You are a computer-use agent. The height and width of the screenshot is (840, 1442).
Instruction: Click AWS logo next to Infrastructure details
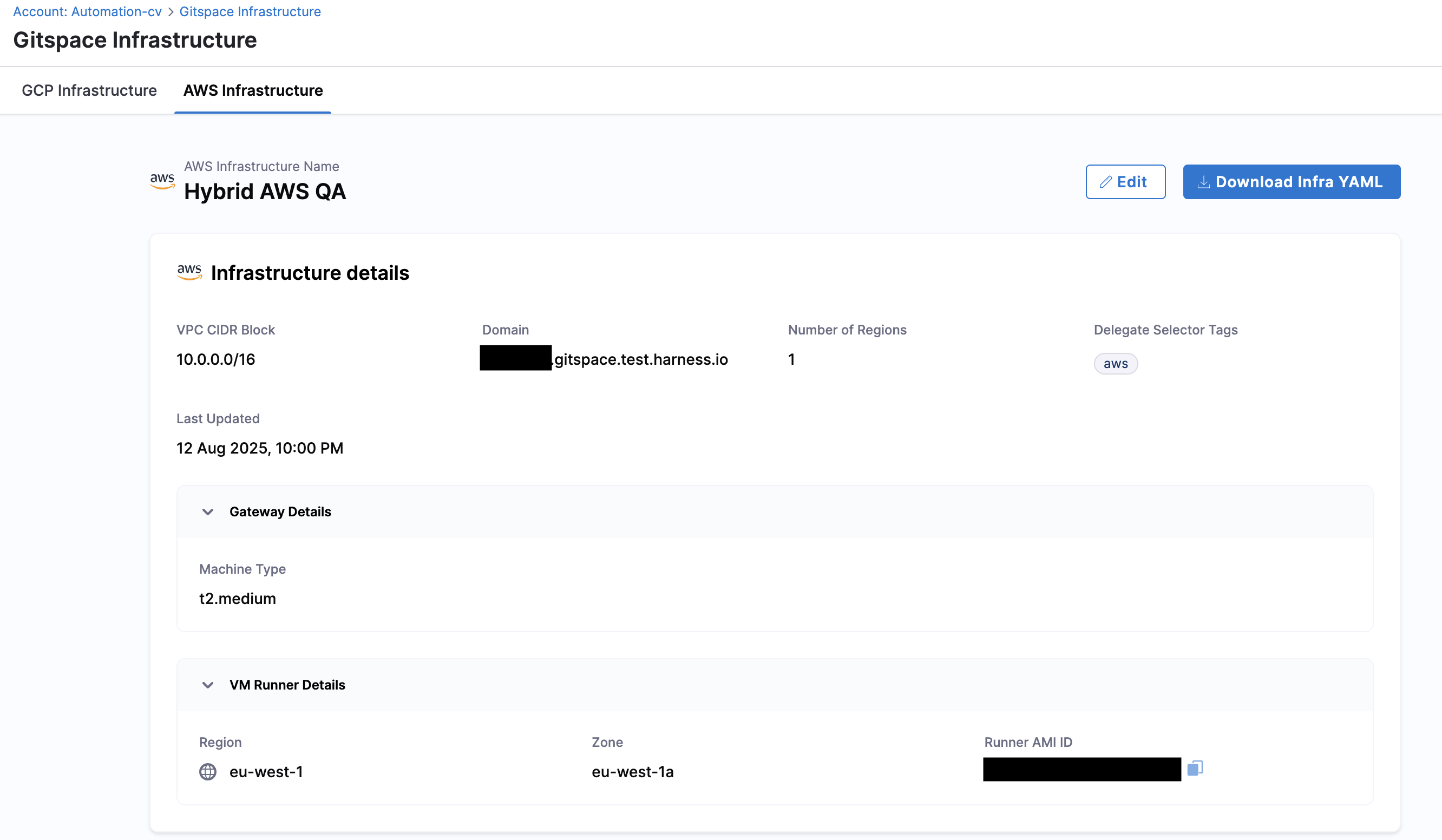189,272
